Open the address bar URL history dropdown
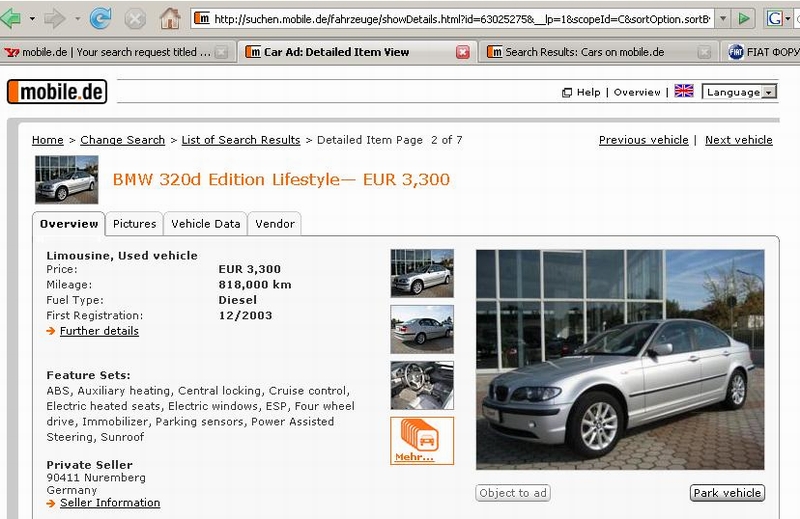The height and width of the screenshot is (519, 800). [x=721, y=19]
